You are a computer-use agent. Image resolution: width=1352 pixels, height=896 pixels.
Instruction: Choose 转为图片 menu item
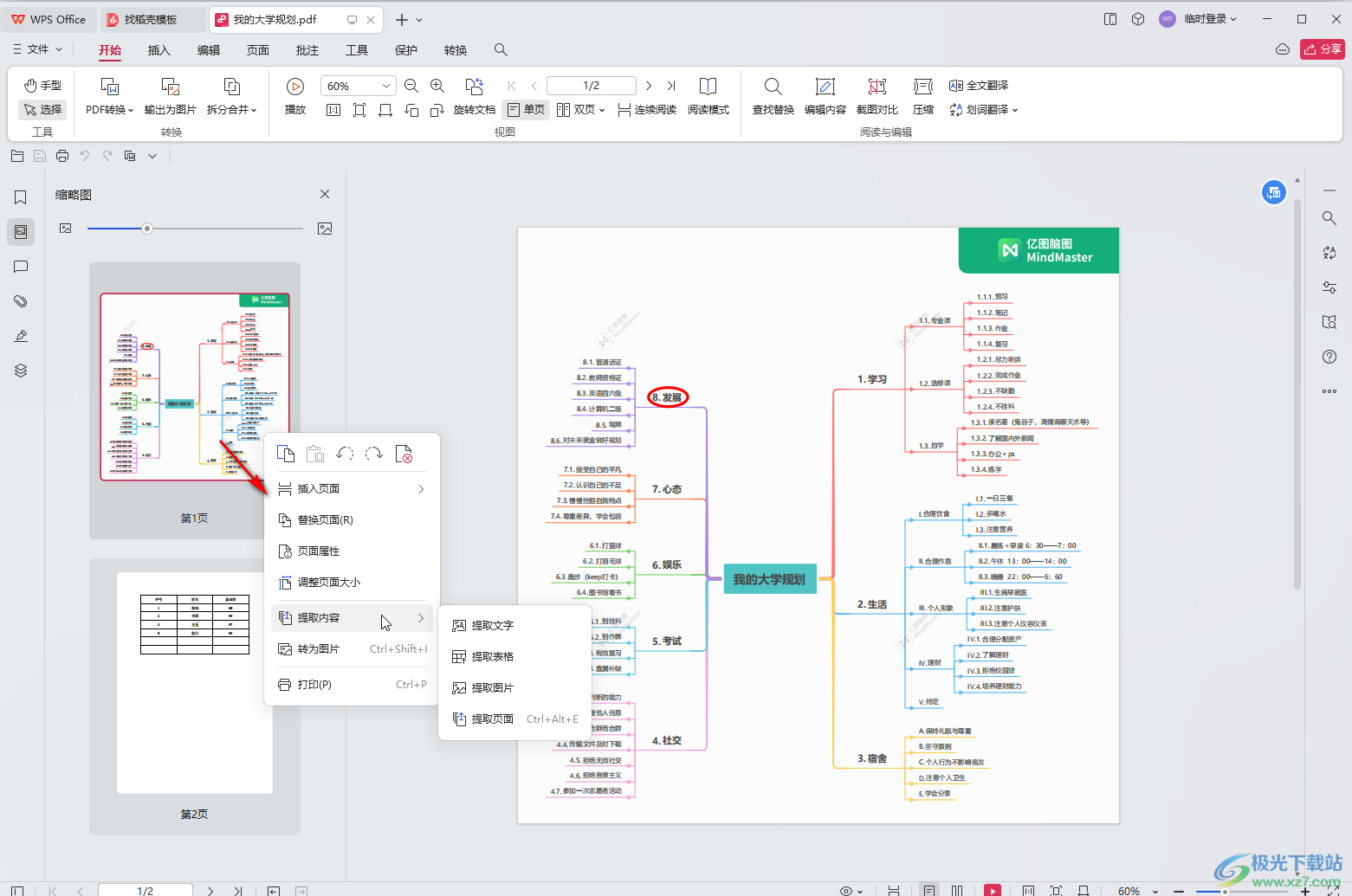(x=352, y=649)
